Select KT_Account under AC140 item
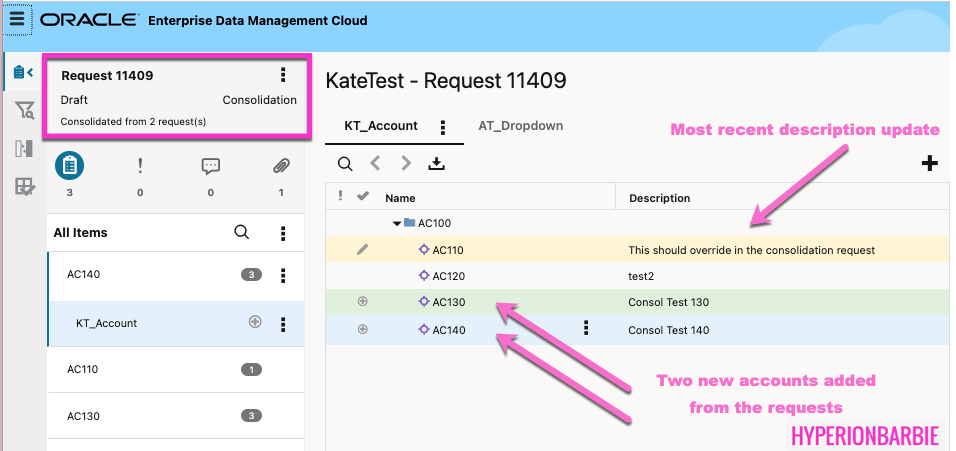The height and width of the screenshot is (451, 956). pyautogui.click(x=106, y=323)
